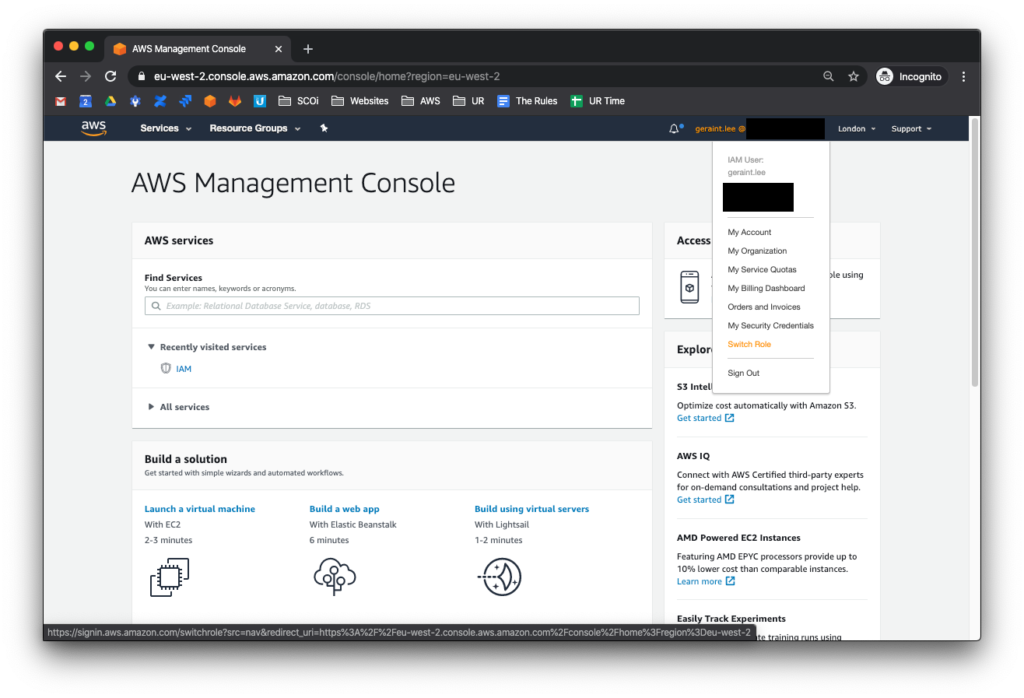Click Build using virtual servers link
The height and width of the screenshot is (698, 1024).
click(532, 509)
